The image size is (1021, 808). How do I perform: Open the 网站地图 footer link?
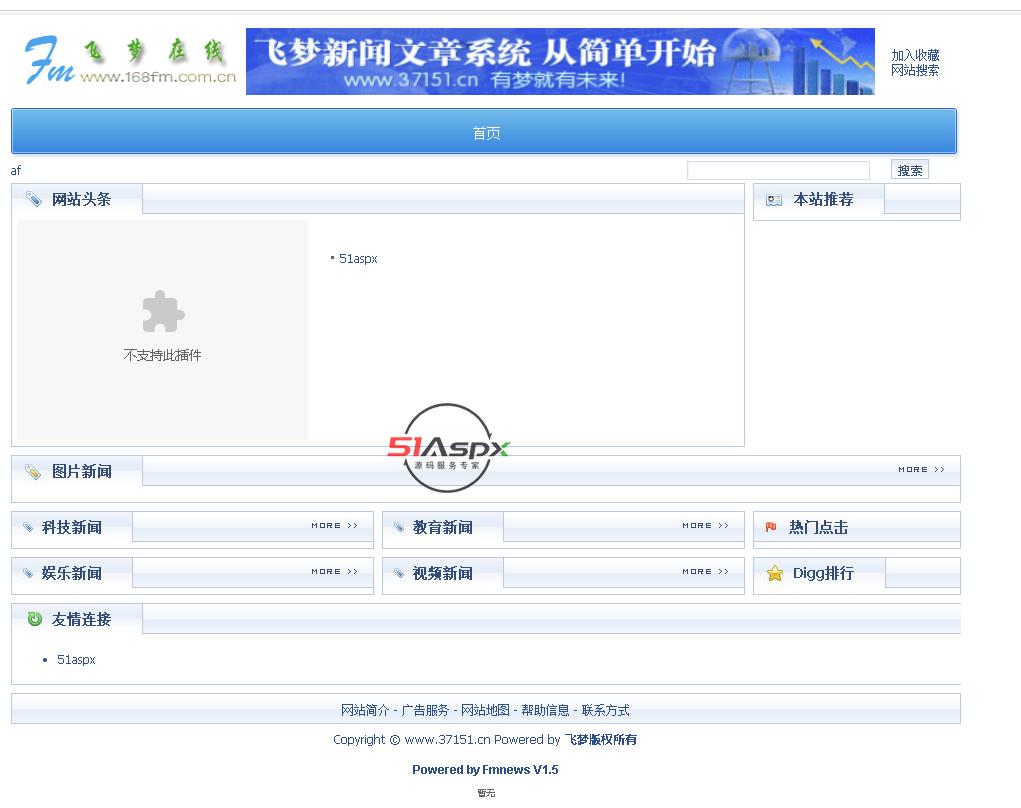[x=485, y=710]
